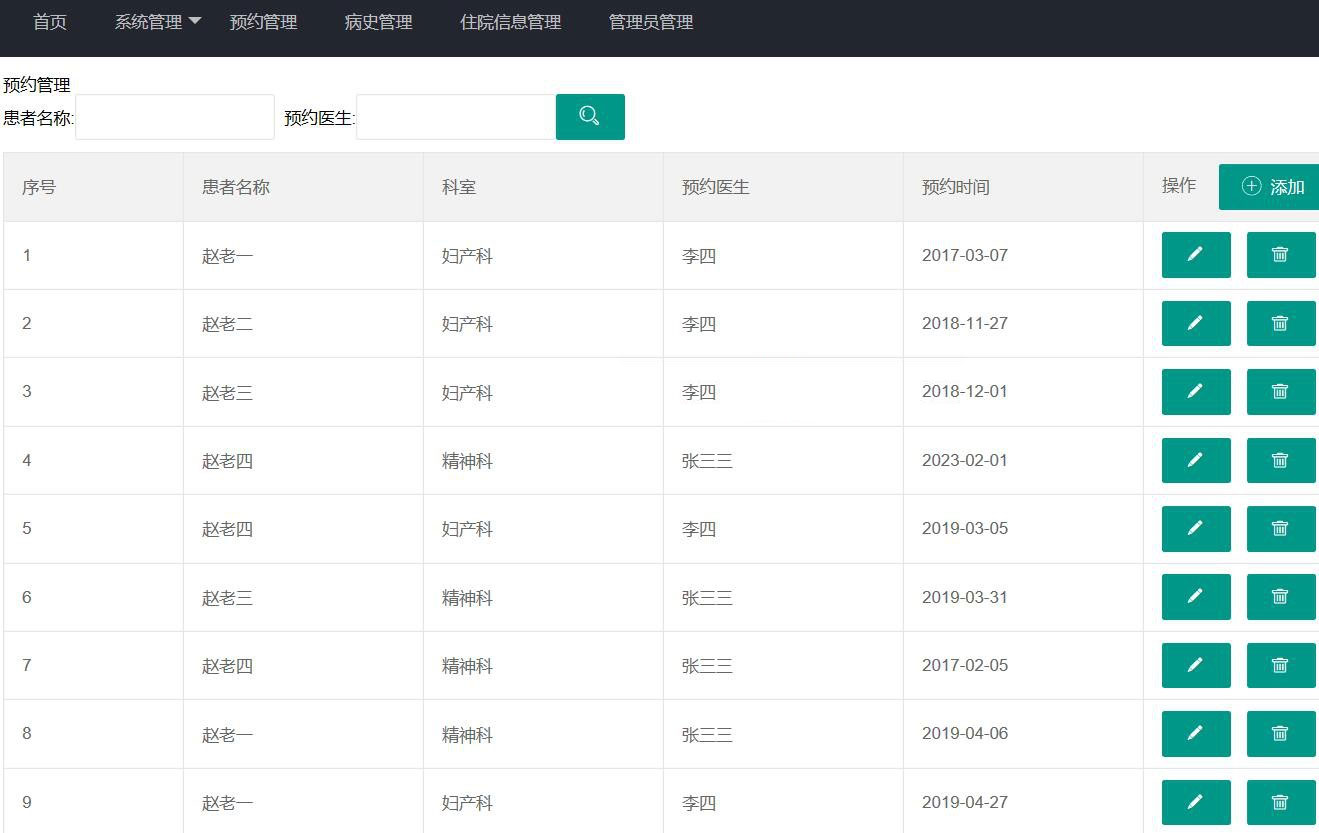The height and width of the screenshot is (833, 1319).
Task: Select the 2023-02-01 date cell in row 4
Action: coord(964,461)
